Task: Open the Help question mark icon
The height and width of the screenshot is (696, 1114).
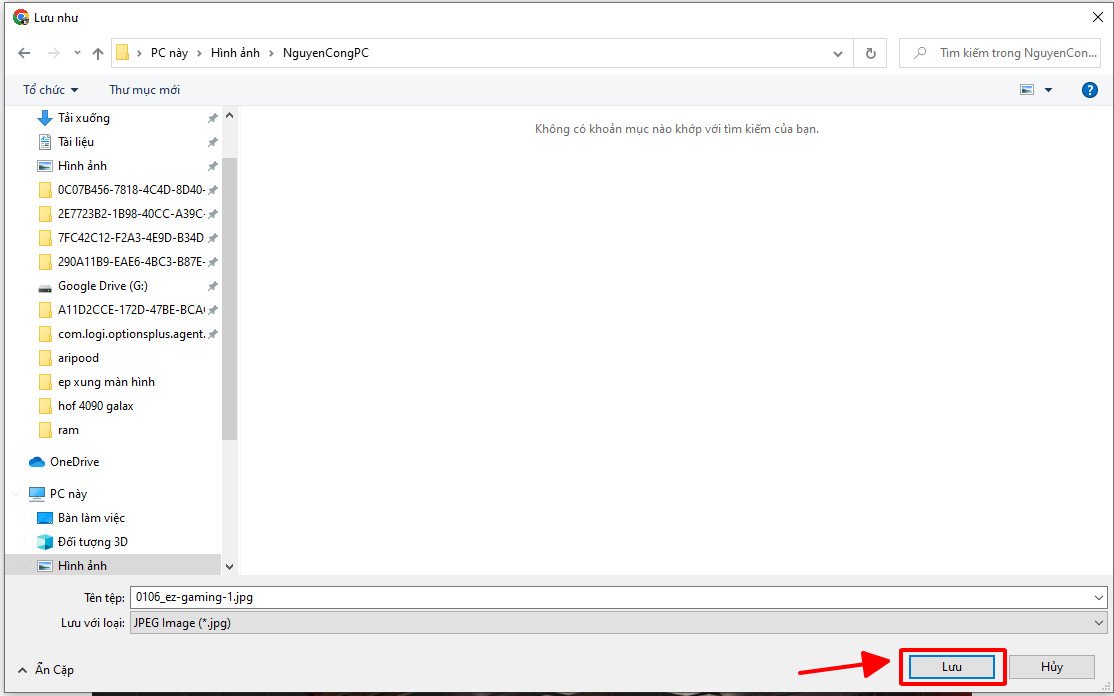Action: (x=1089, y=89)
